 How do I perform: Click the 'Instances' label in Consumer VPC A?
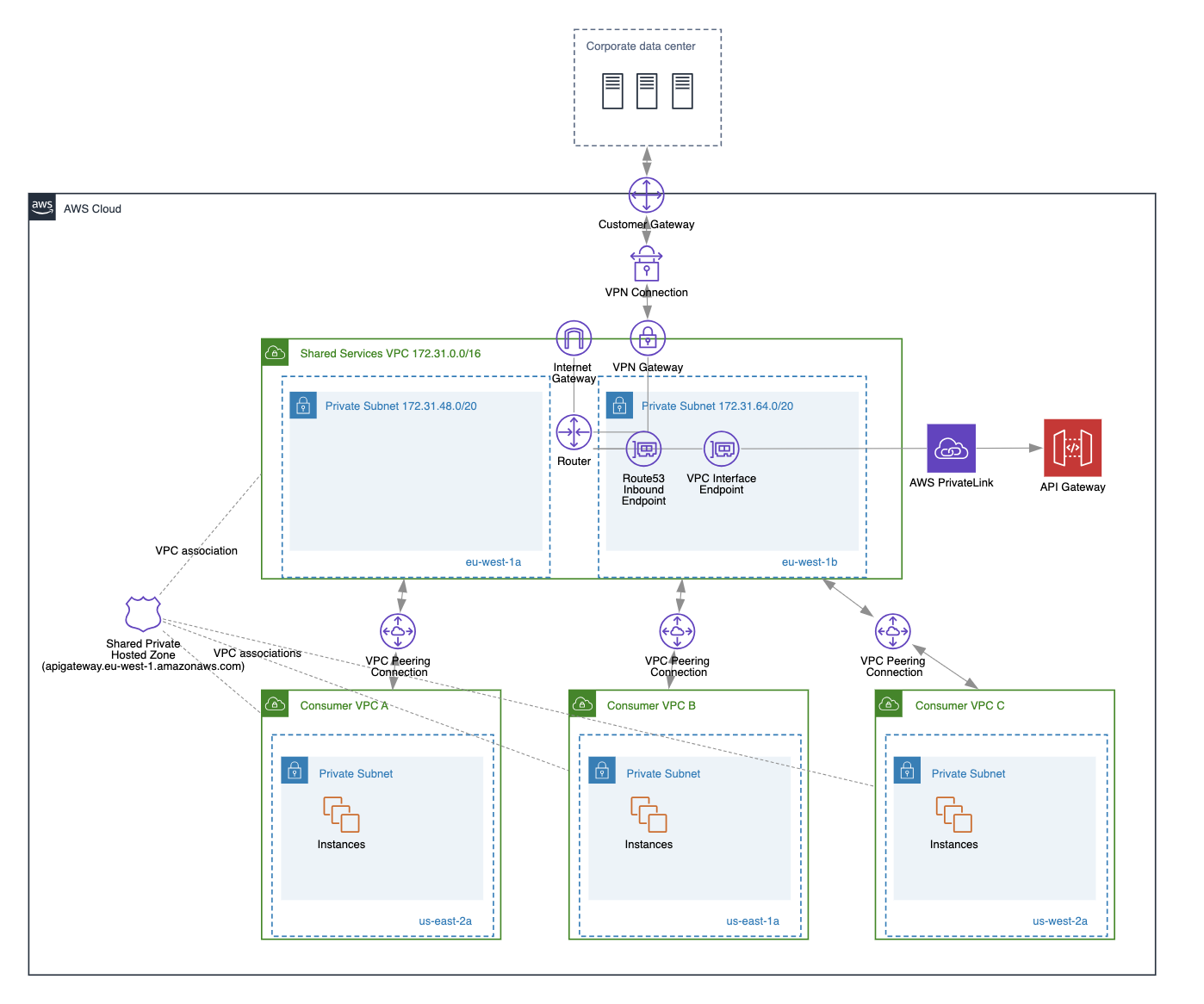[341, 844]
